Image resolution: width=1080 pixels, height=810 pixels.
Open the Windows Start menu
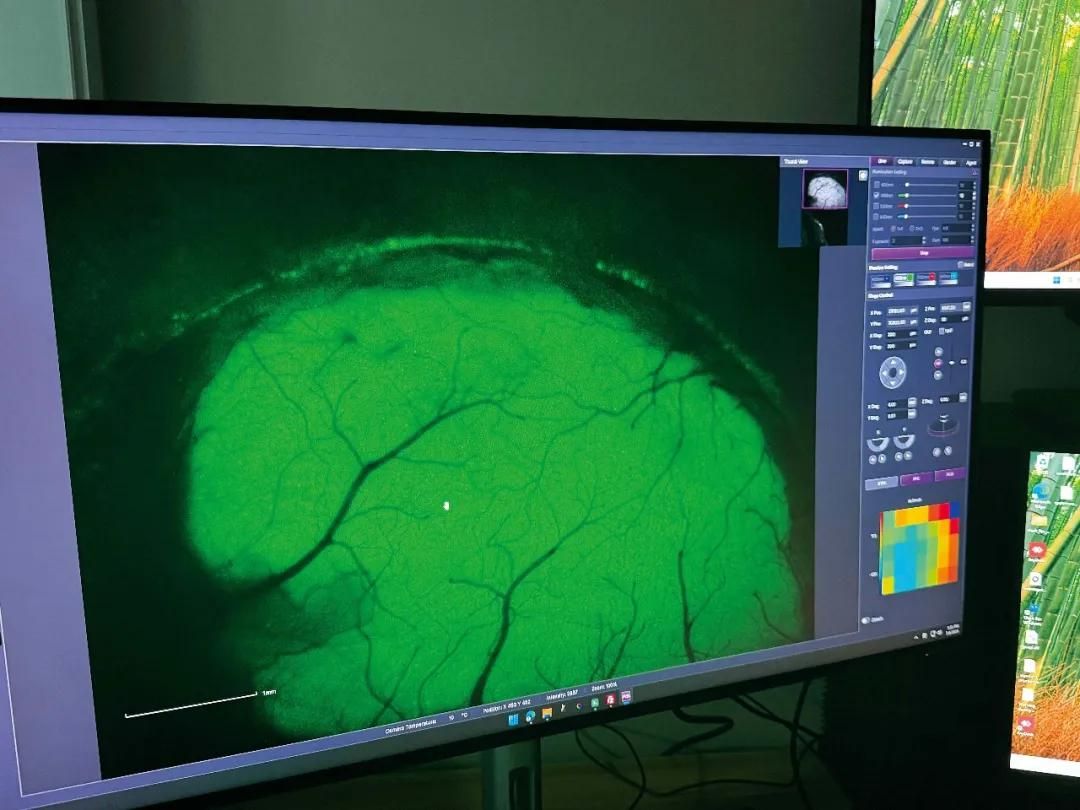pos(512,720)
